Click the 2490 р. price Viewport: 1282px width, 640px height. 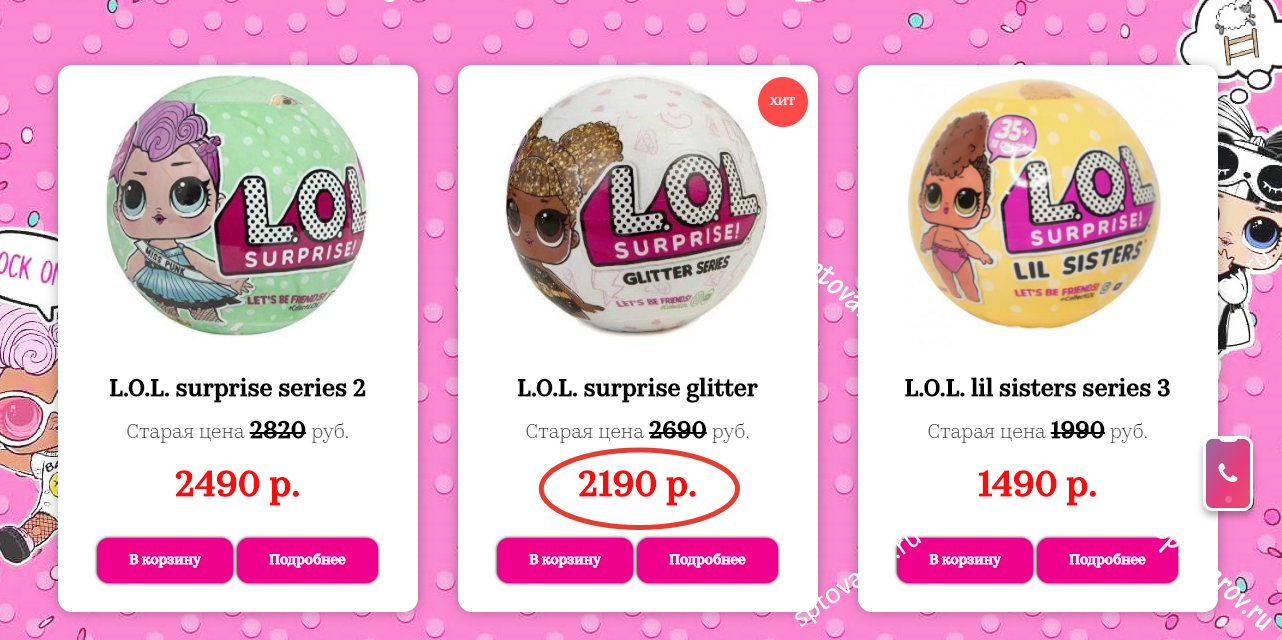(237, 485)
